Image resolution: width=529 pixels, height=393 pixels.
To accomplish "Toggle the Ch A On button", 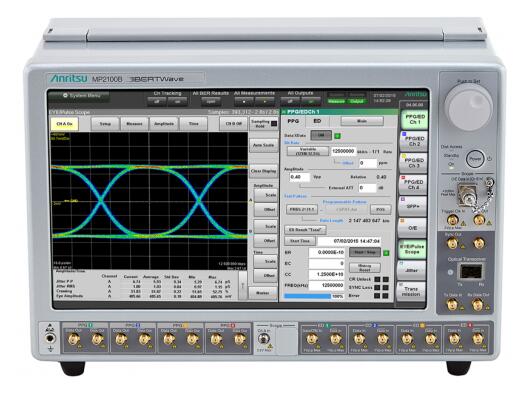I will tap(64, 124).
